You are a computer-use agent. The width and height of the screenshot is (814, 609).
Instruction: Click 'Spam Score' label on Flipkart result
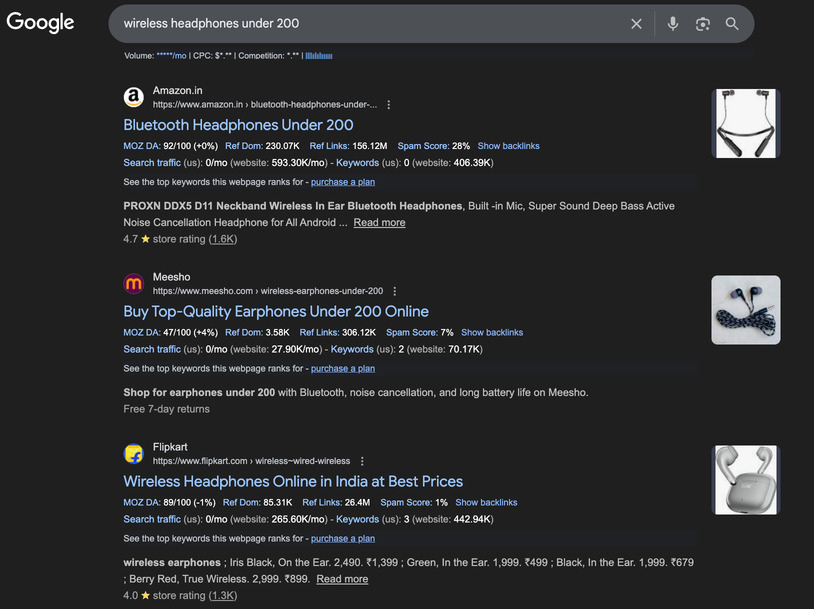[x=406, y=503]
